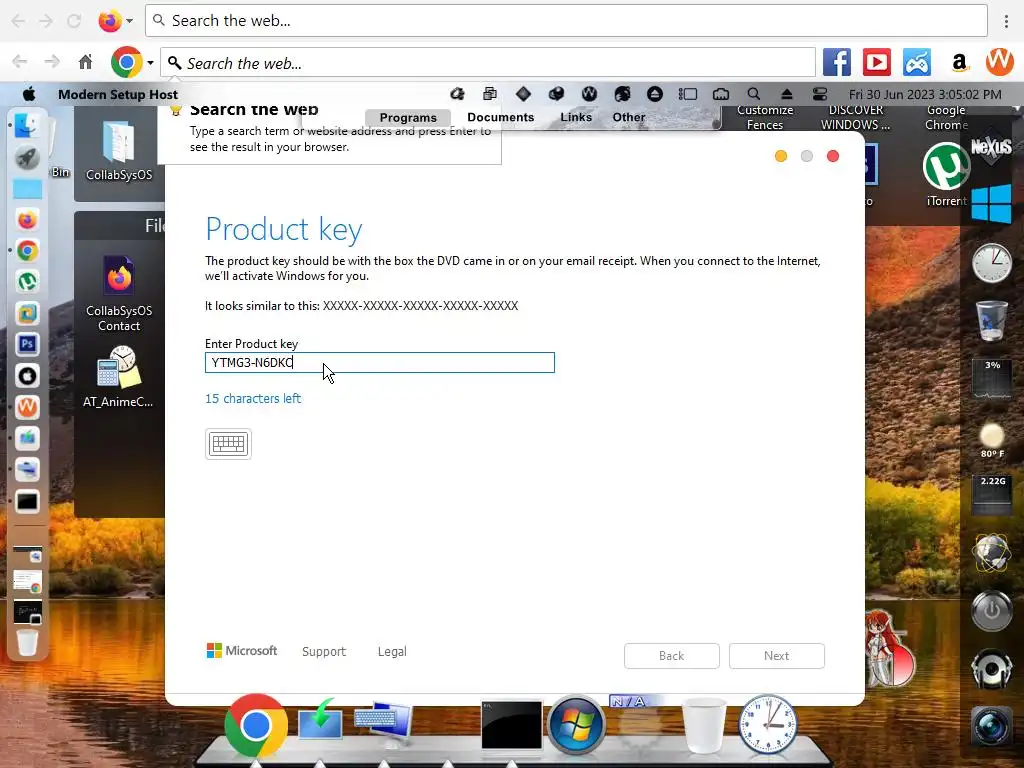
Task: Click the power button in right dock
Action: click(991, 611)
